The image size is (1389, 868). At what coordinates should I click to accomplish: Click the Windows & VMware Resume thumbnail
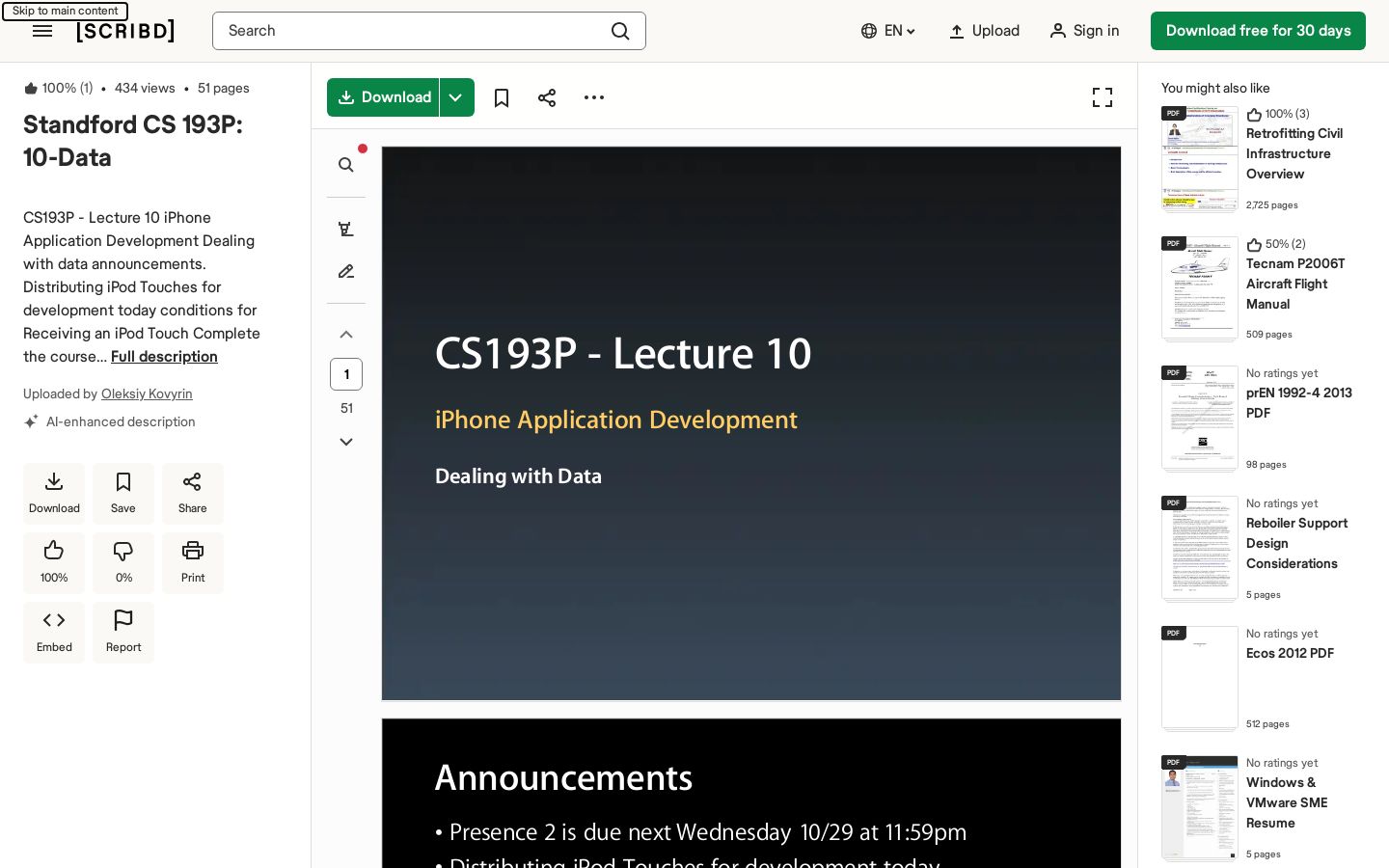[x=1200, y=807]
